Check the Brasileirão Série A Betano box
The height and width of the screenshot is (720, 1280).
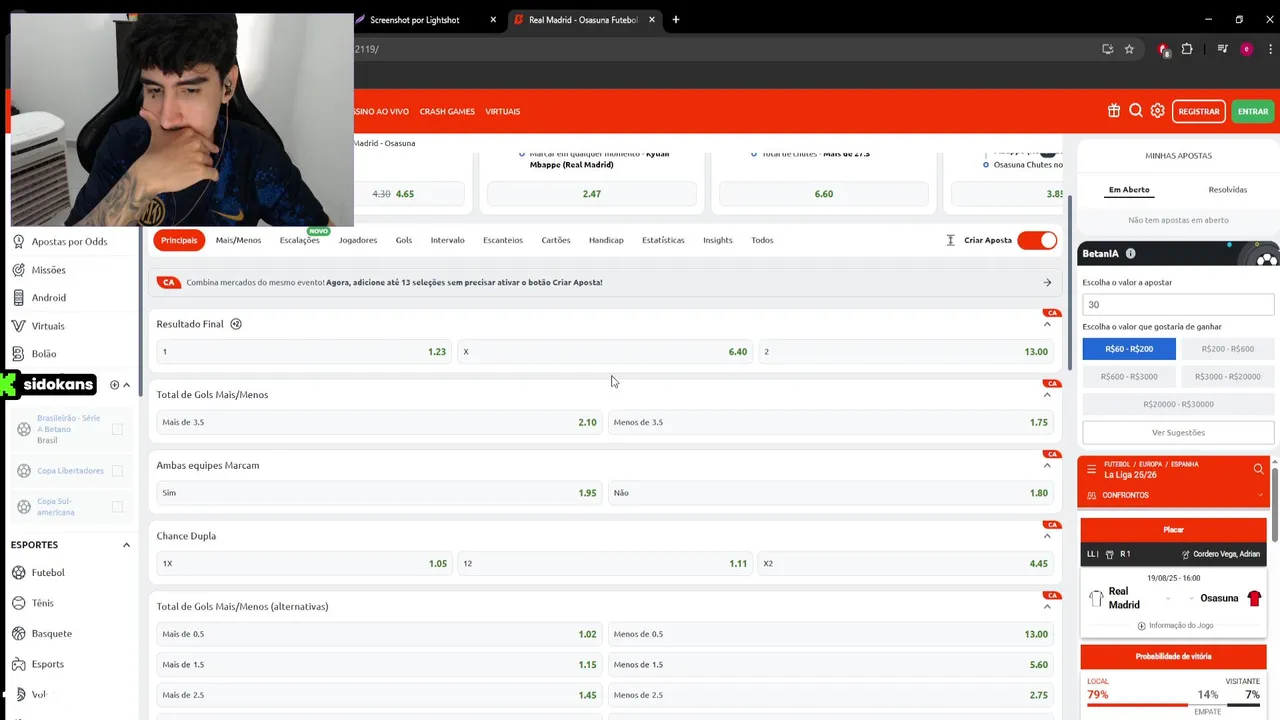117,429
